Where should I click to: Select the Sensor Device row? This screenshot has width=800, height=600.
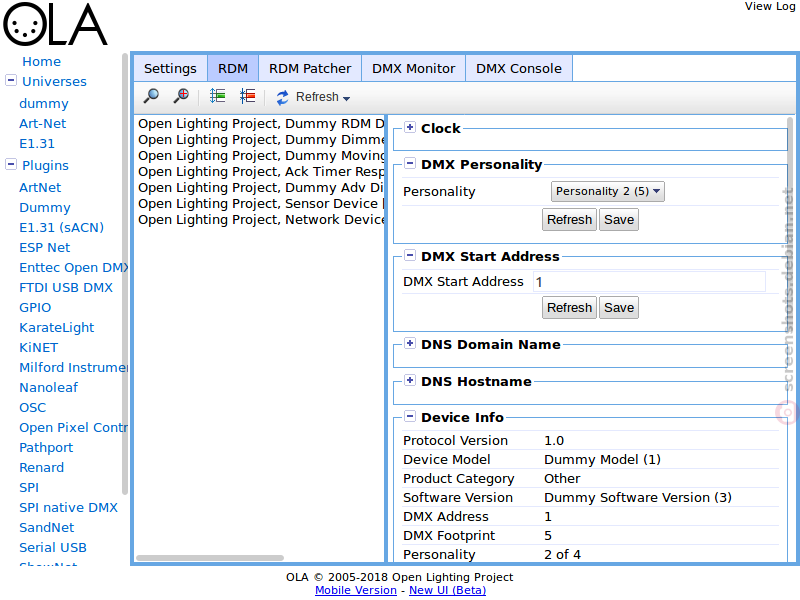click(260, 204)
